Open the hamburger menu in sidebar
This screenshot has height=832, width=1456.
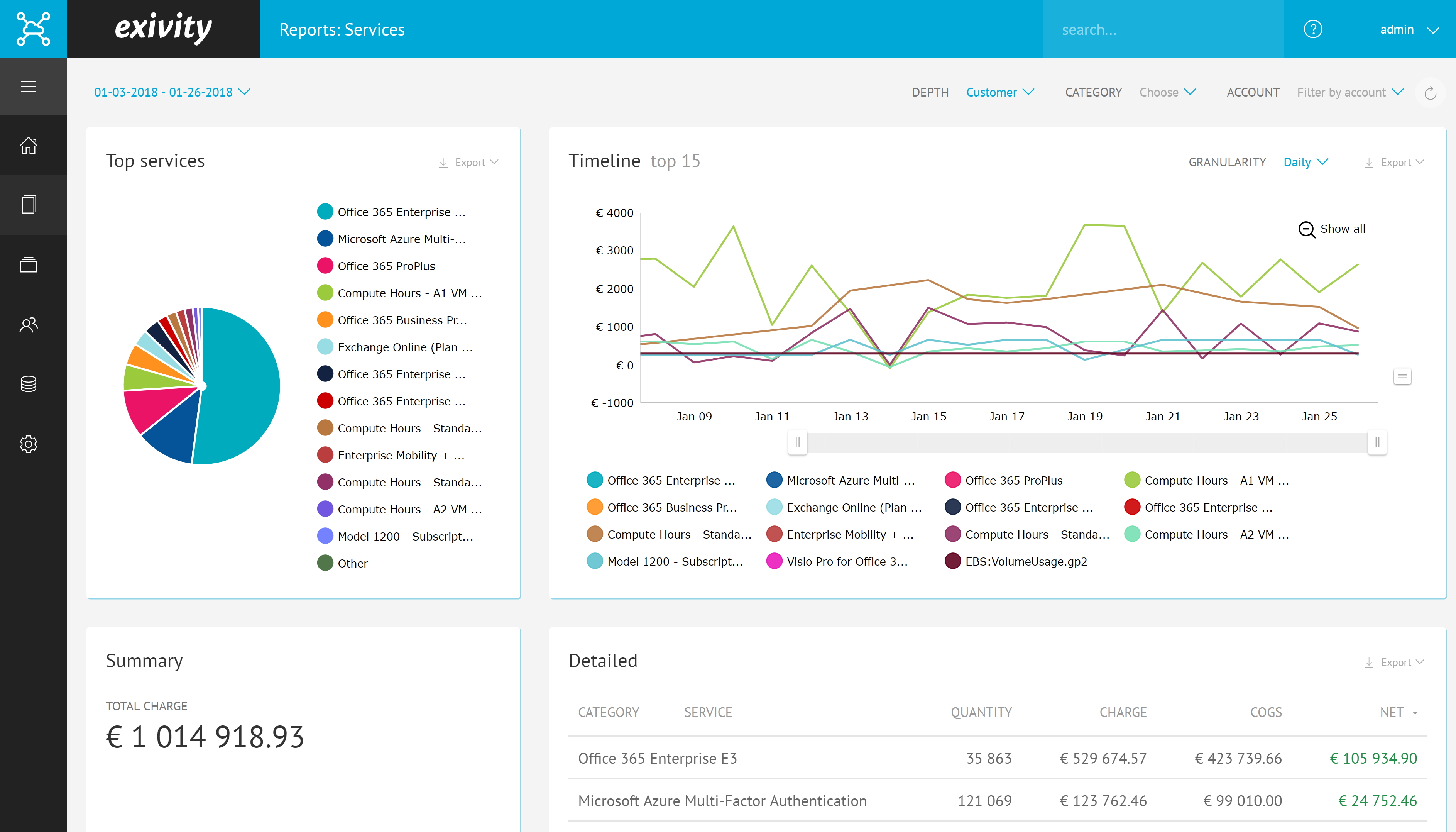[x=29, y=86]
